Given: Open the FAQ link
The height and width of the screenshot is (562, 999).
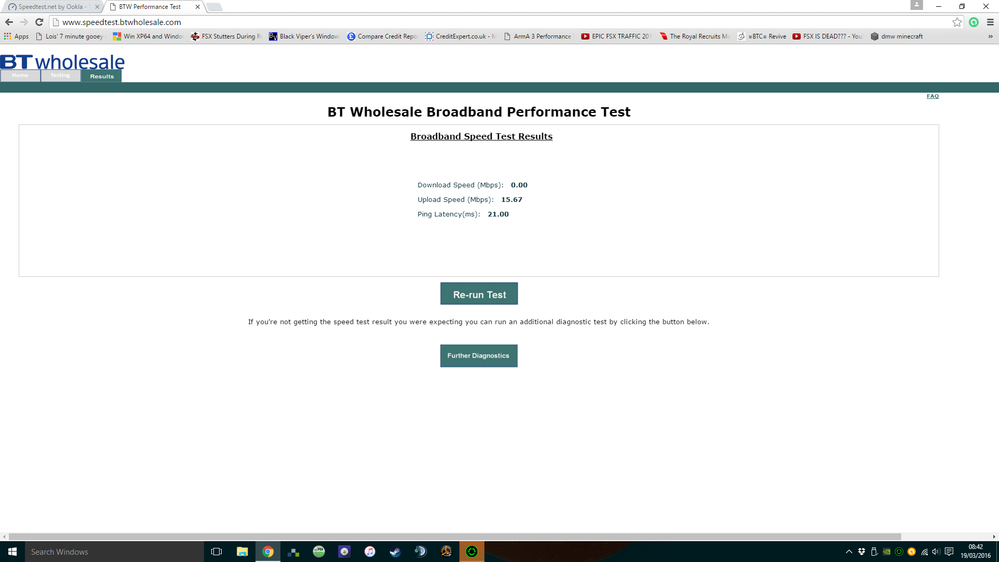Looking at the screenshot, I should click(932, 96).
